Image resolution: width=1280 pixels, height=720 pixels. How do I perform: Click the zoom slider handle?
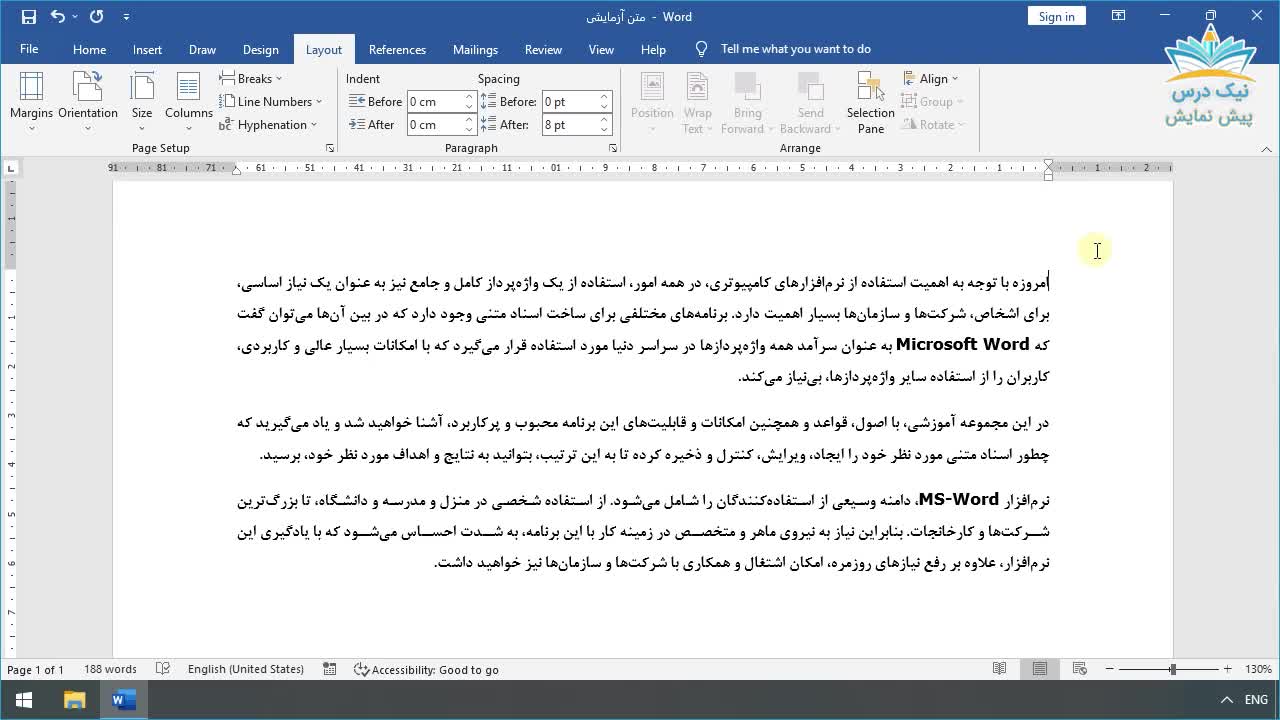(1172, 669)
